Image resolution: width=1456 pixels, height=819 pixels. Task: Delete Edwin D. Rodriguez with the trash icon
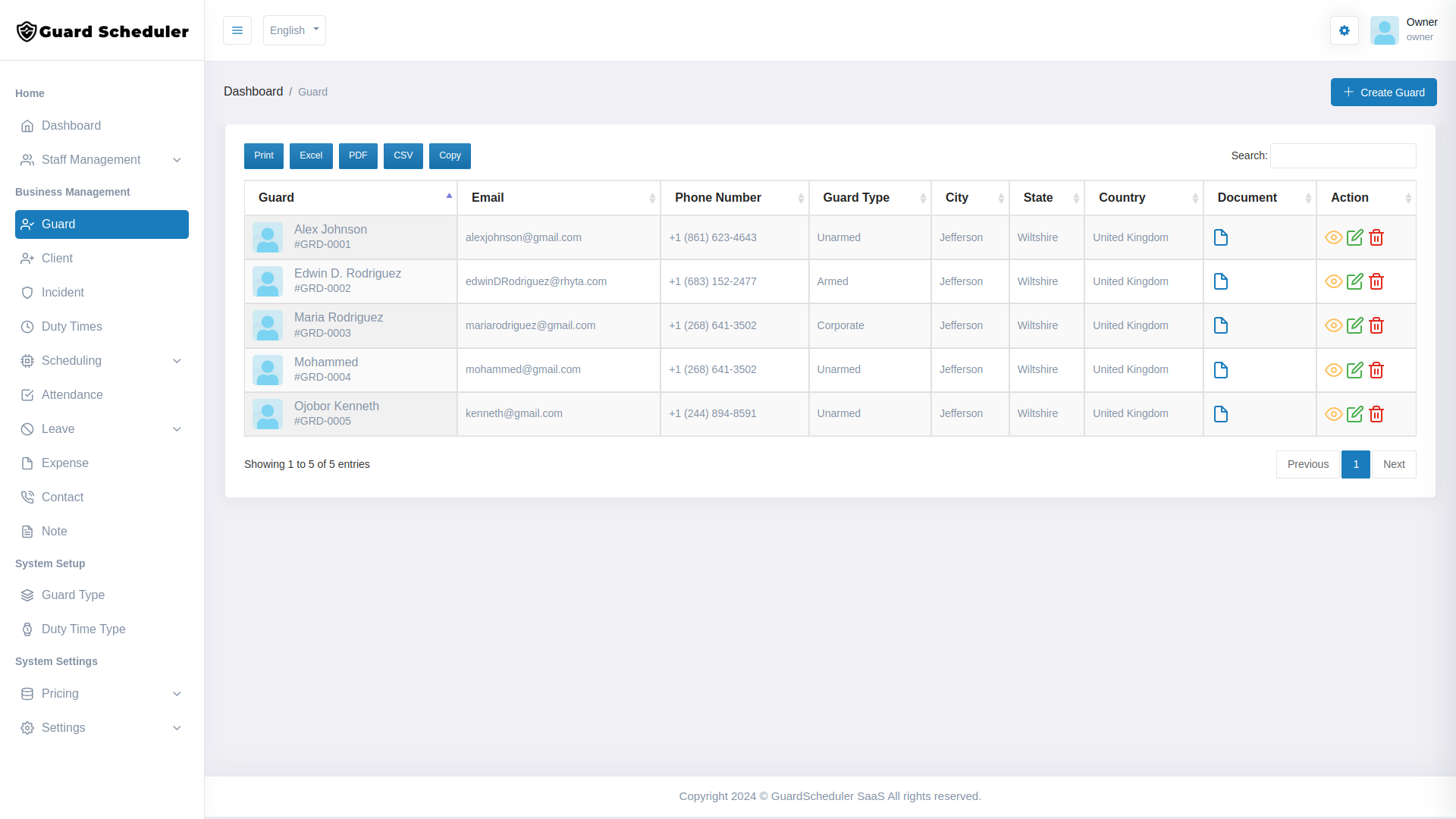(x=1377, y=281)
